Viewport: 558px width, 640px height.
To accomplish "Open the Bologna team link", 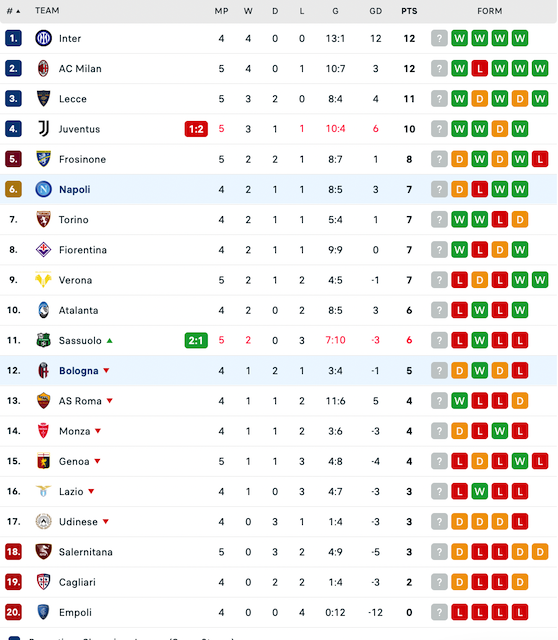I will click(78, 371).
